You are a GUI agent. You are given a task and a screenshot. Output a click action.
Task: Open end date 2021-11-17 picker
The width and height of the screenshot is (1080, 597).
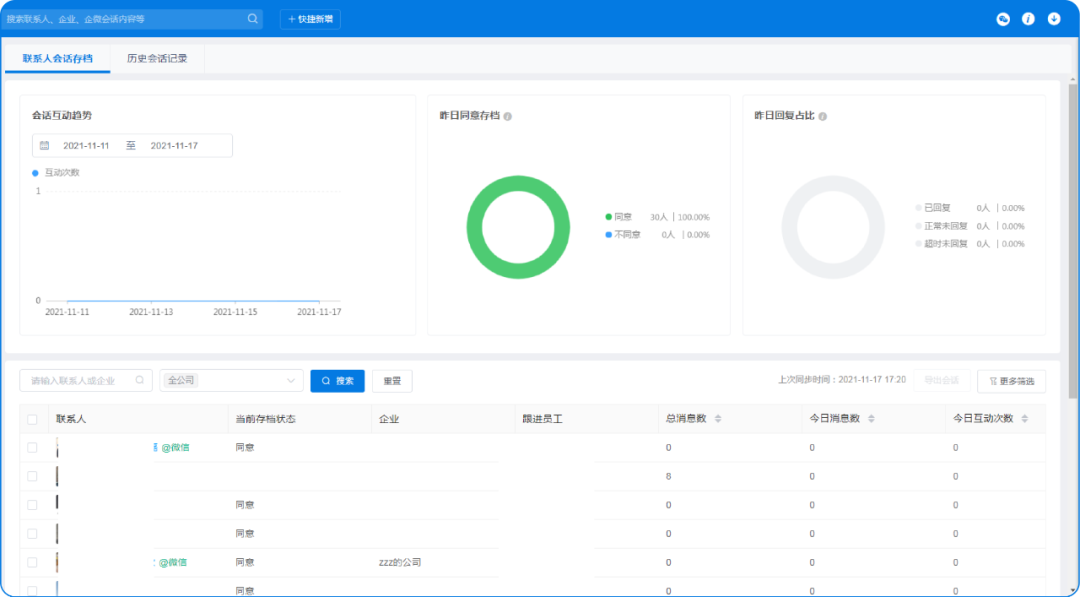coord(174,146)
